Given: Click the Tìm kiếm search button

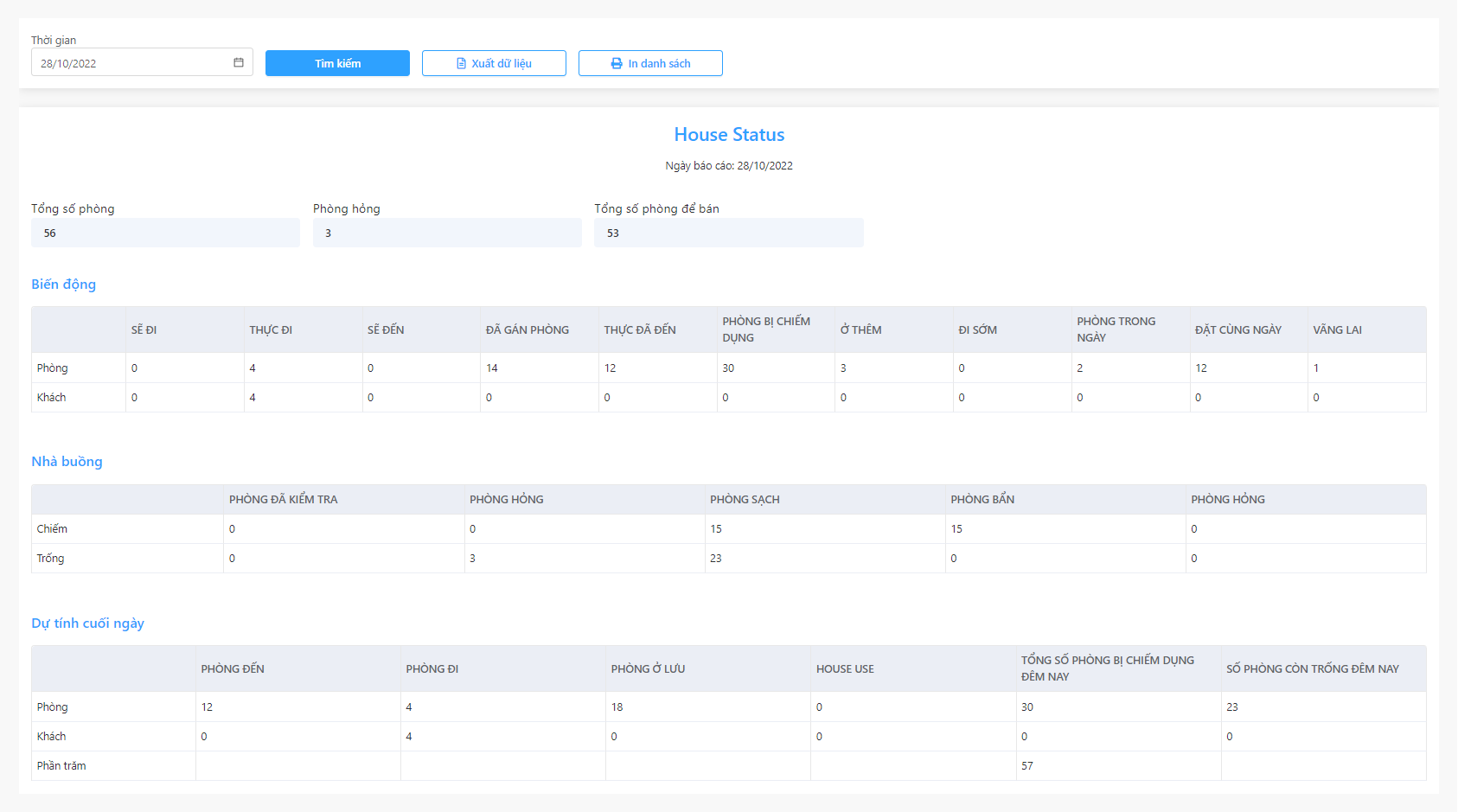Looking at the screenshot, I should click(337, 63).
